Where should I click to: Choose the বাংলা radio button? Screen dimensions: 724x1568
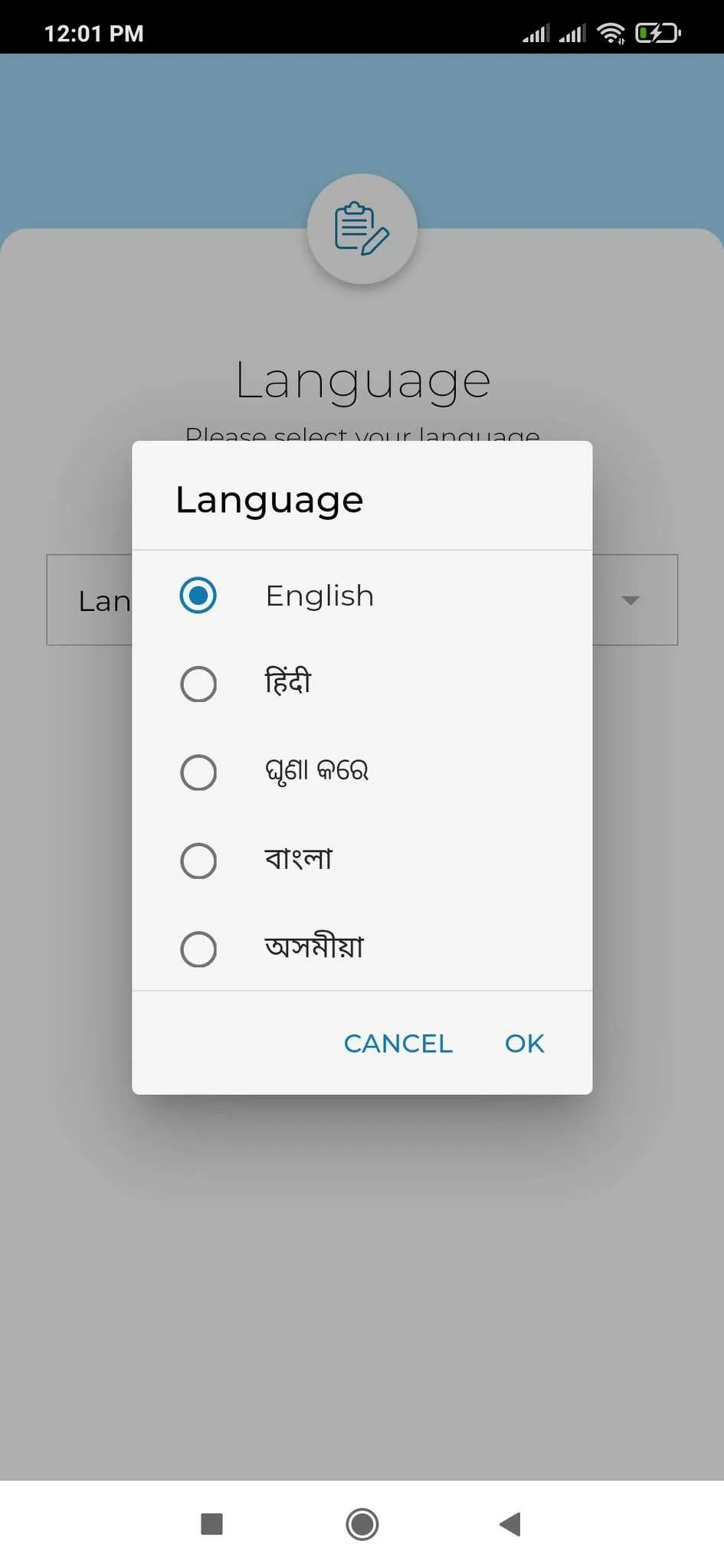point(198,861)
